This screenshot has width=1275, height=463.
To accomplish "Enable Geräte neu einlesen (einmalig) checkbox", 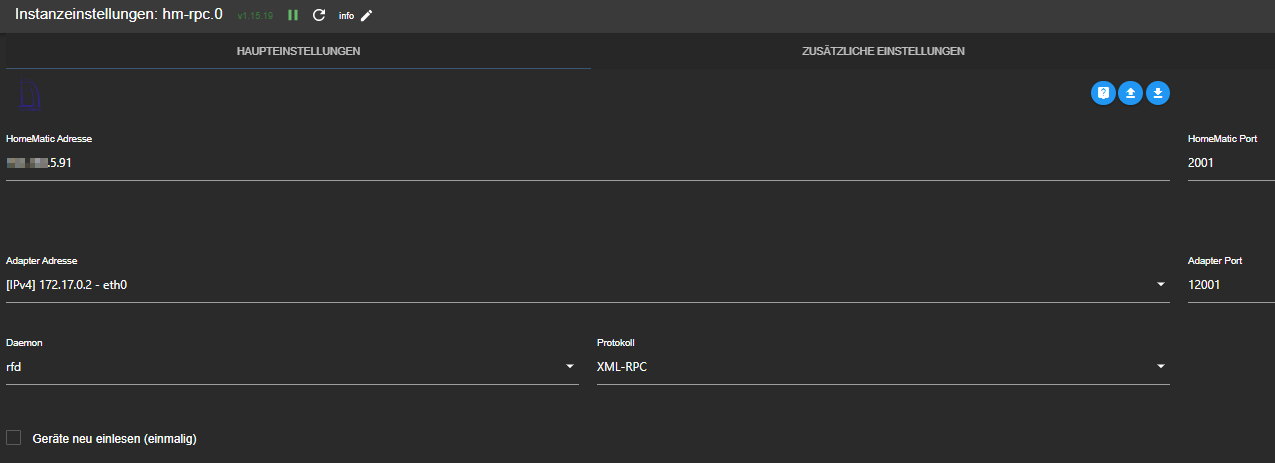I will click(14, 437).
